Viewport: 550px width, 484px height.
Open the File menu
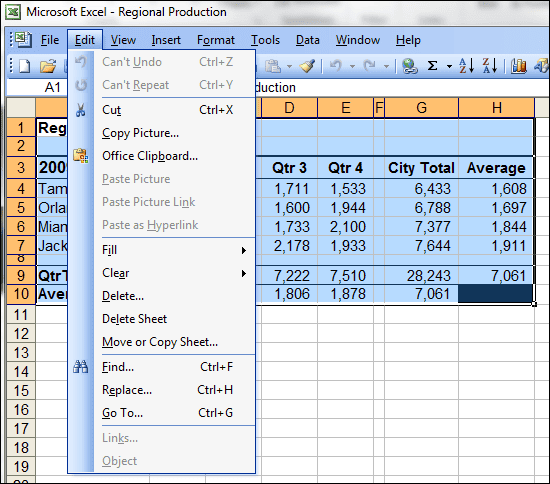tap(50, 40)
